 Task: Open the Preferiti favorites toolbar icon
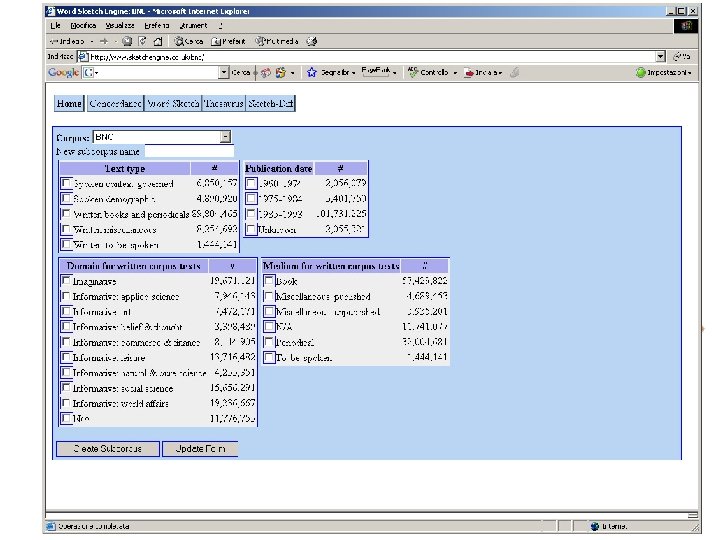coord(216,41)
